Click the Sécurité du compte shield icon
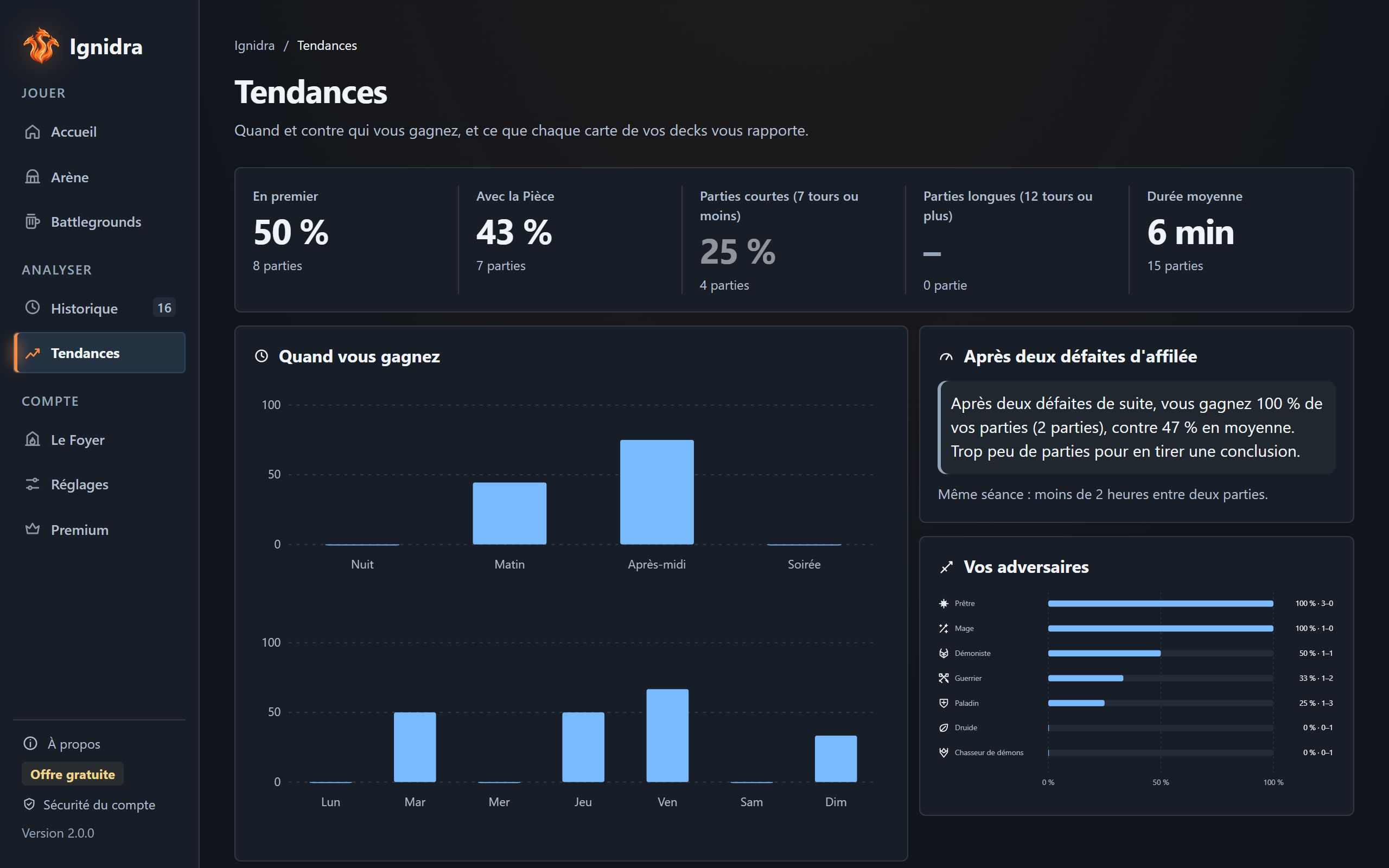This screenshot has width=1389, height=868. click(x=29, y=805)
